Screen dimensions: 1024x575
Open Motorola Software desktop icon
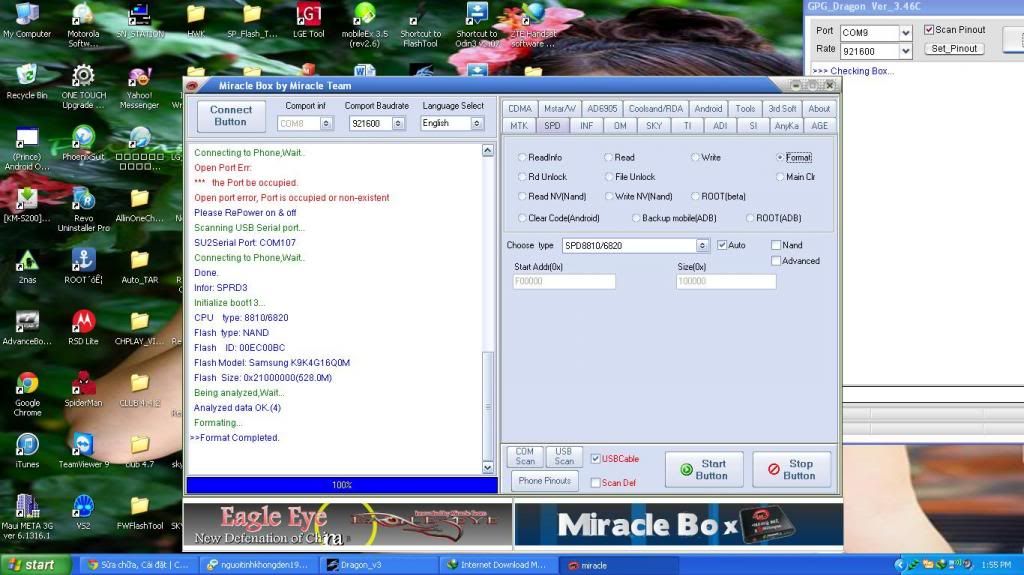(x=83, y=24)
